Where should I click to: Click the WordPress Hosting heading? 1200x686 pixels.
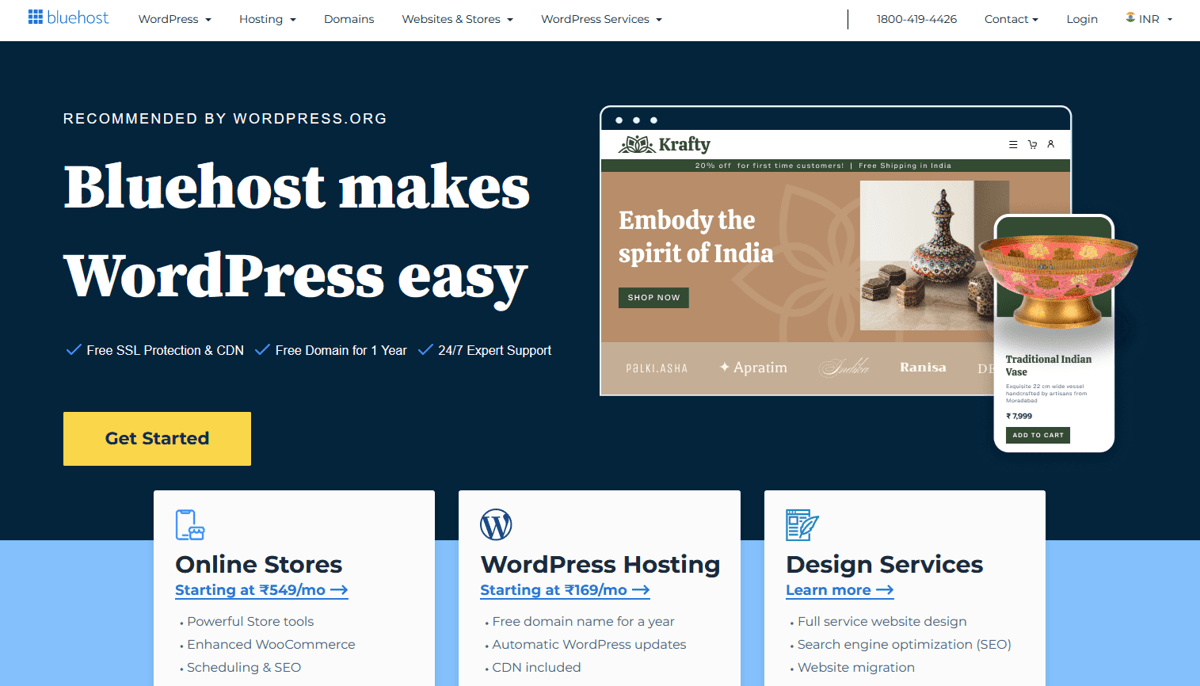[x=600, y=564]
